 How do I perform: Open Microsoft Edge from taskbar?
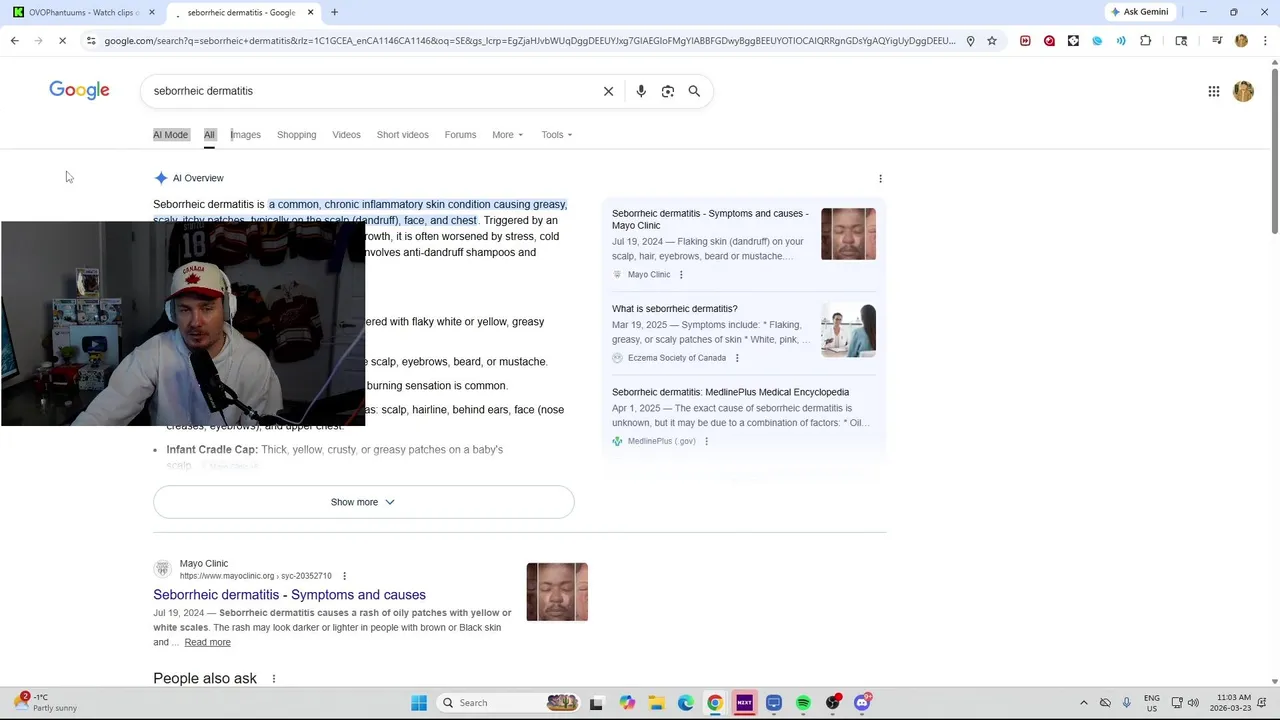click(686, 703)
